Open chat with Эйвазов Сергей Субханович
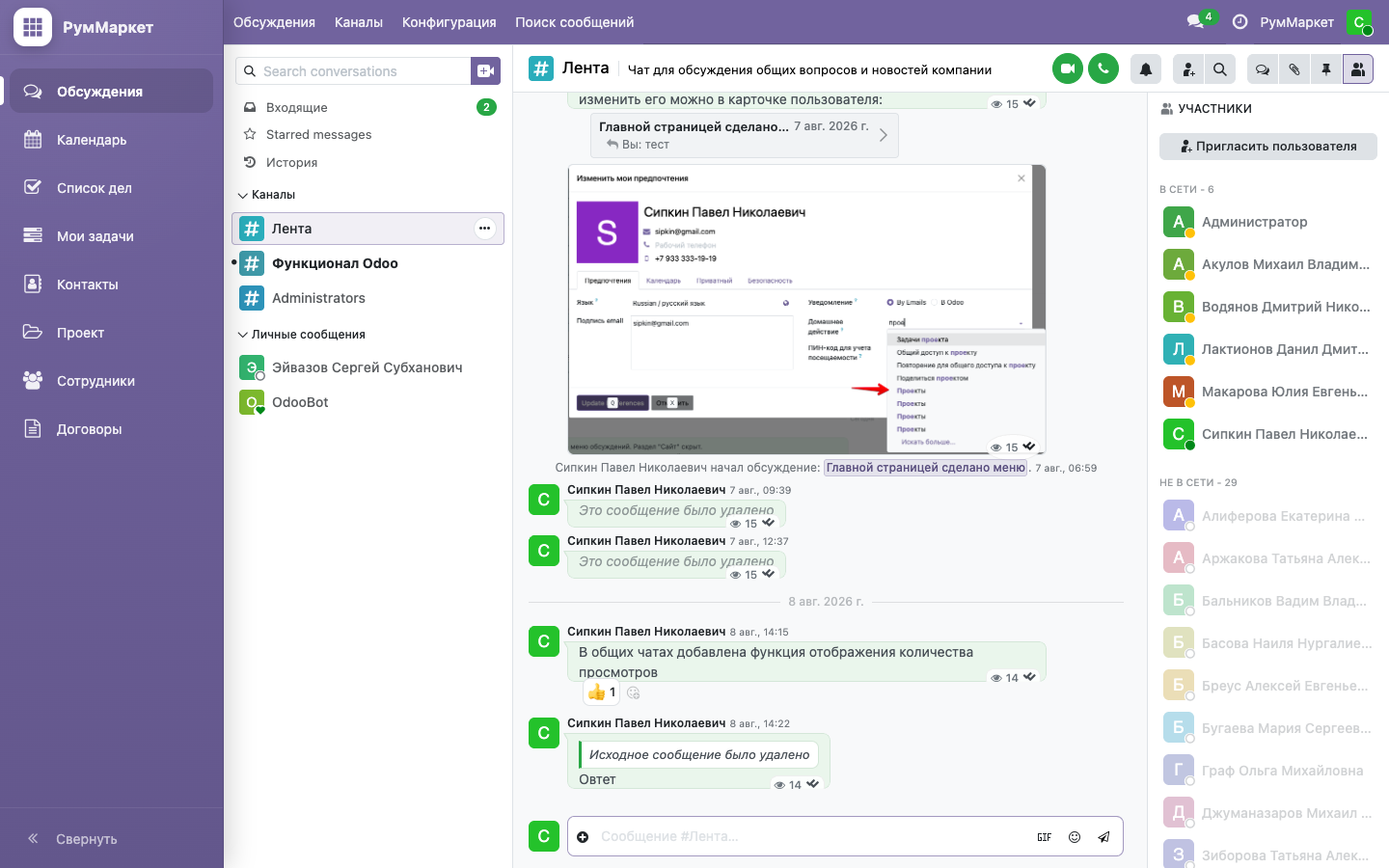 pyautogui.click(x=368, y=367)
